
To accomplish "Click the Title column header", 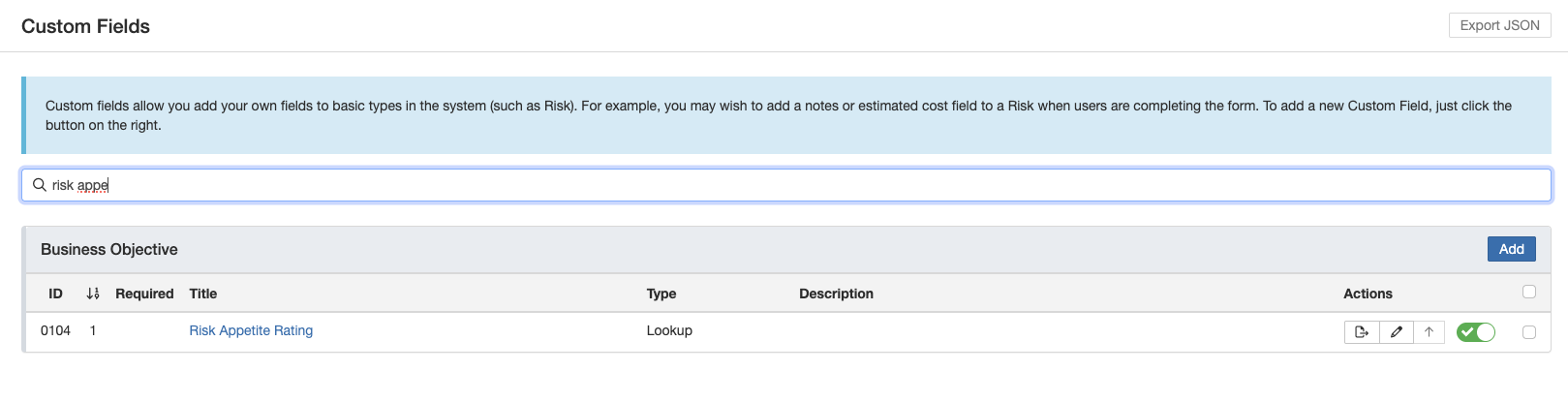I will click(203, 294).
